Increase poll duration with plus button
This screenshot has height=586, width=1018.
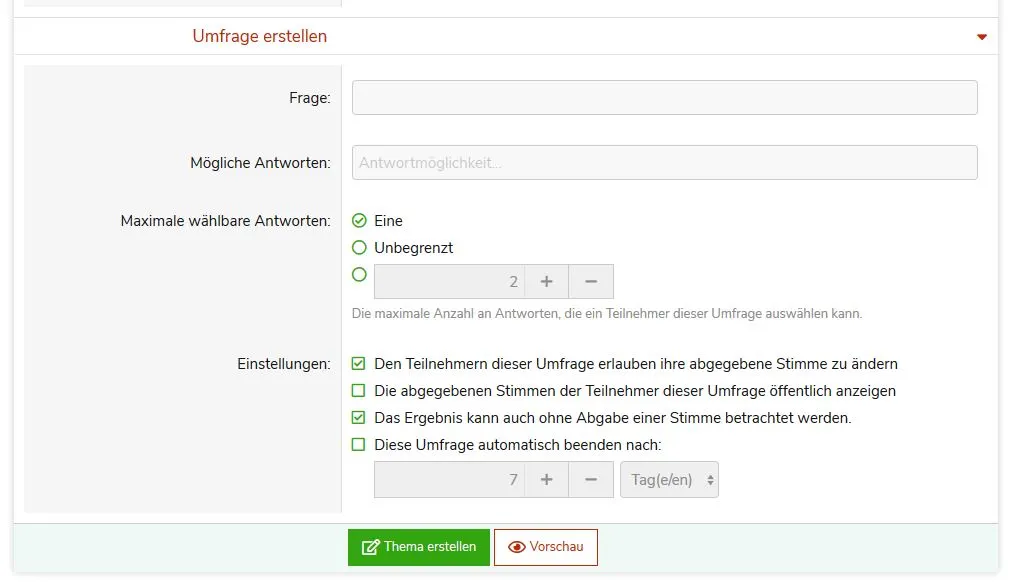tap(546, 480)
